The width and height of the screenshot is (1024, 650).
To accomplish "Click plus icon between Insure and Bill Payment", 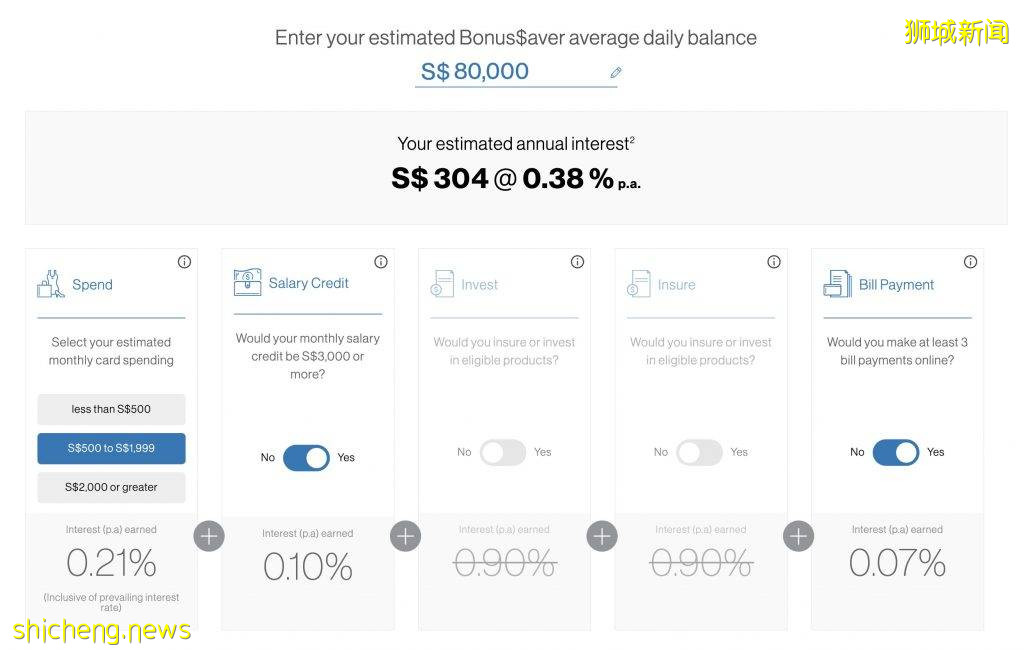I will pos(798,536).
